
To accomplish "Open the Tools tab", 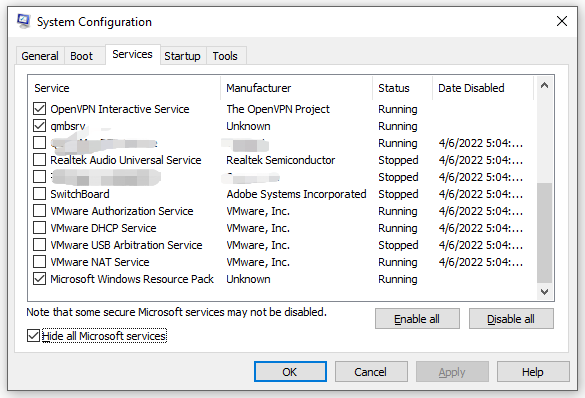I will (225, 56).
